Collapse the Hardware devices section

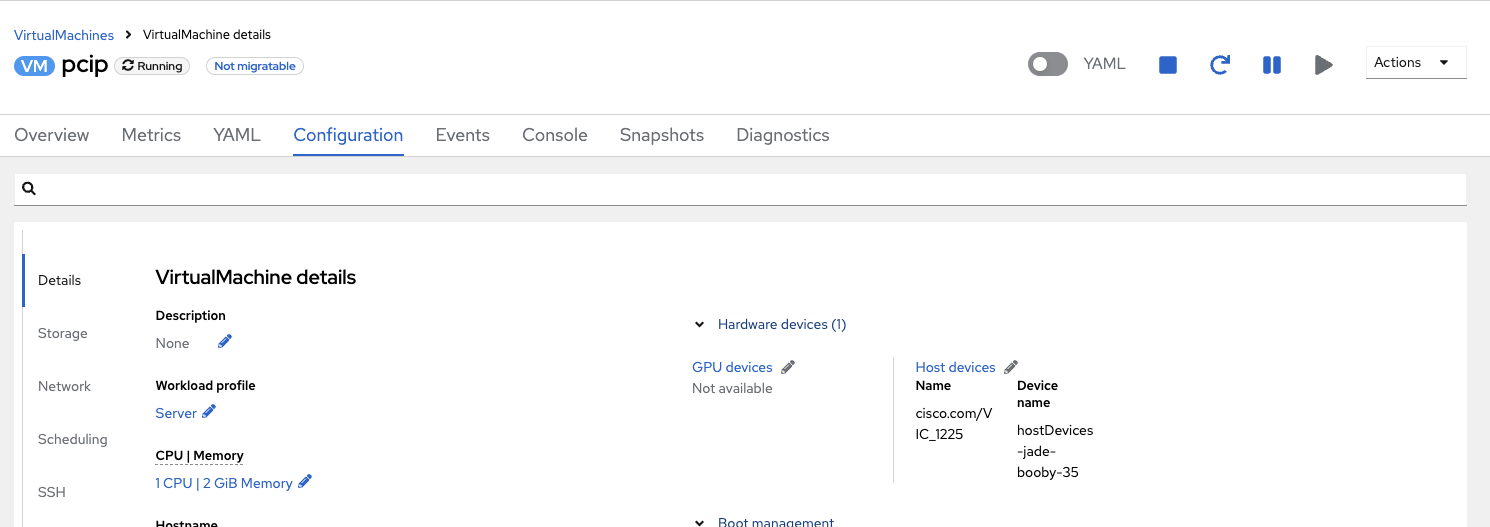(x=700, y=325)
